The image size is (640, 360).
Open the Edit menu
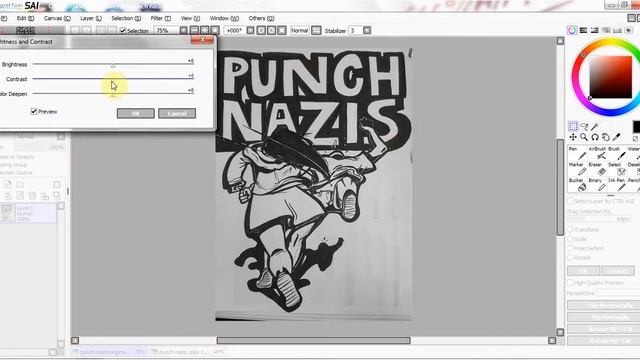25,18
